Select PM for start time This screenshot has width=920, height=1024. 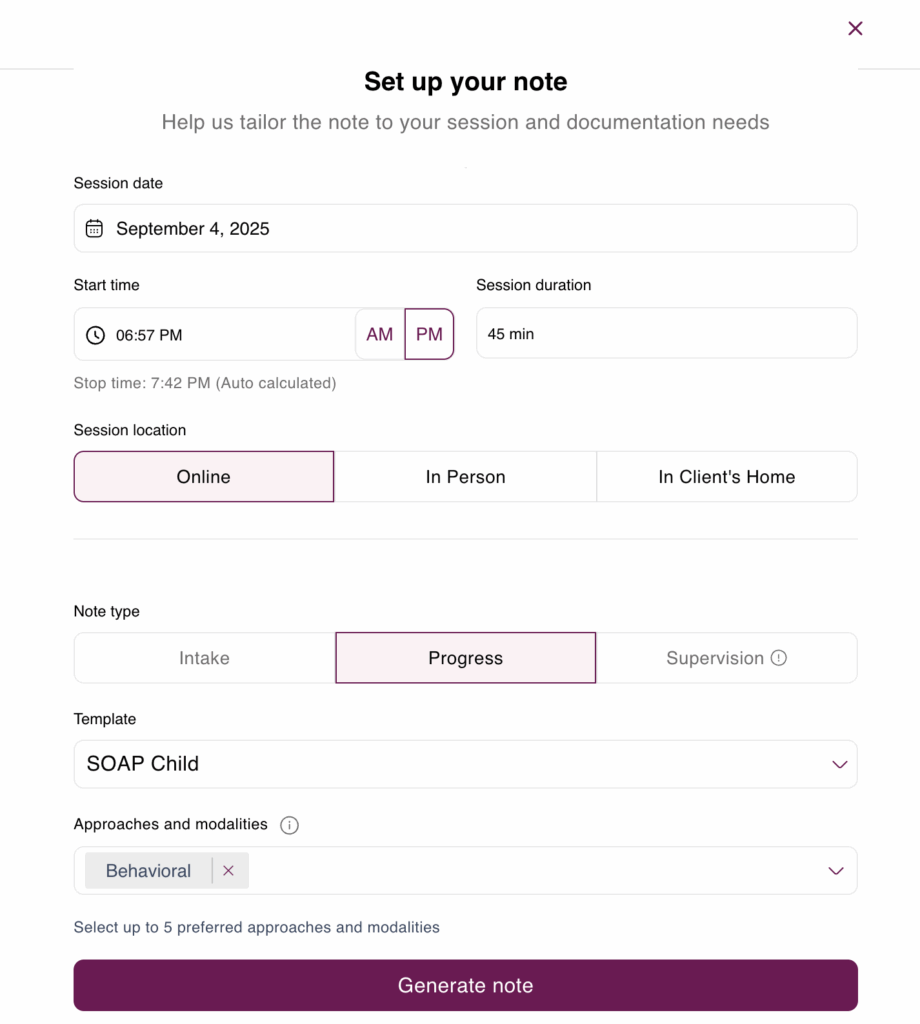(x=429, y=334)
